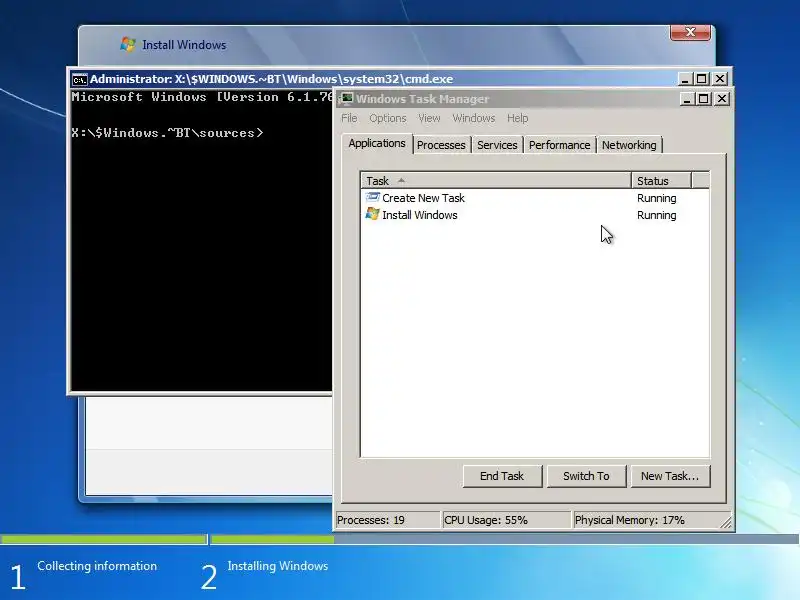Image resolution: width=800 pixels, height=600 pixels.
Task: Click the Switch To button
Action: (x=586, y=476)
